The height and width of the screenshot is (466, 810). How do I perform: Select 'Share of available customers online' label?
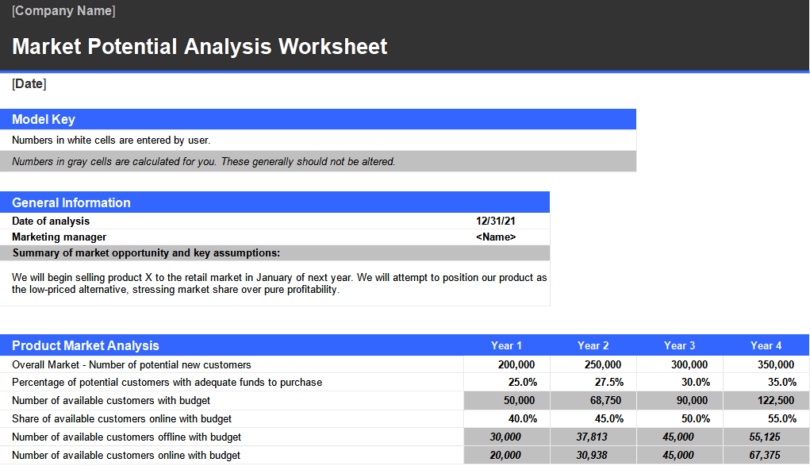point(121,418)
